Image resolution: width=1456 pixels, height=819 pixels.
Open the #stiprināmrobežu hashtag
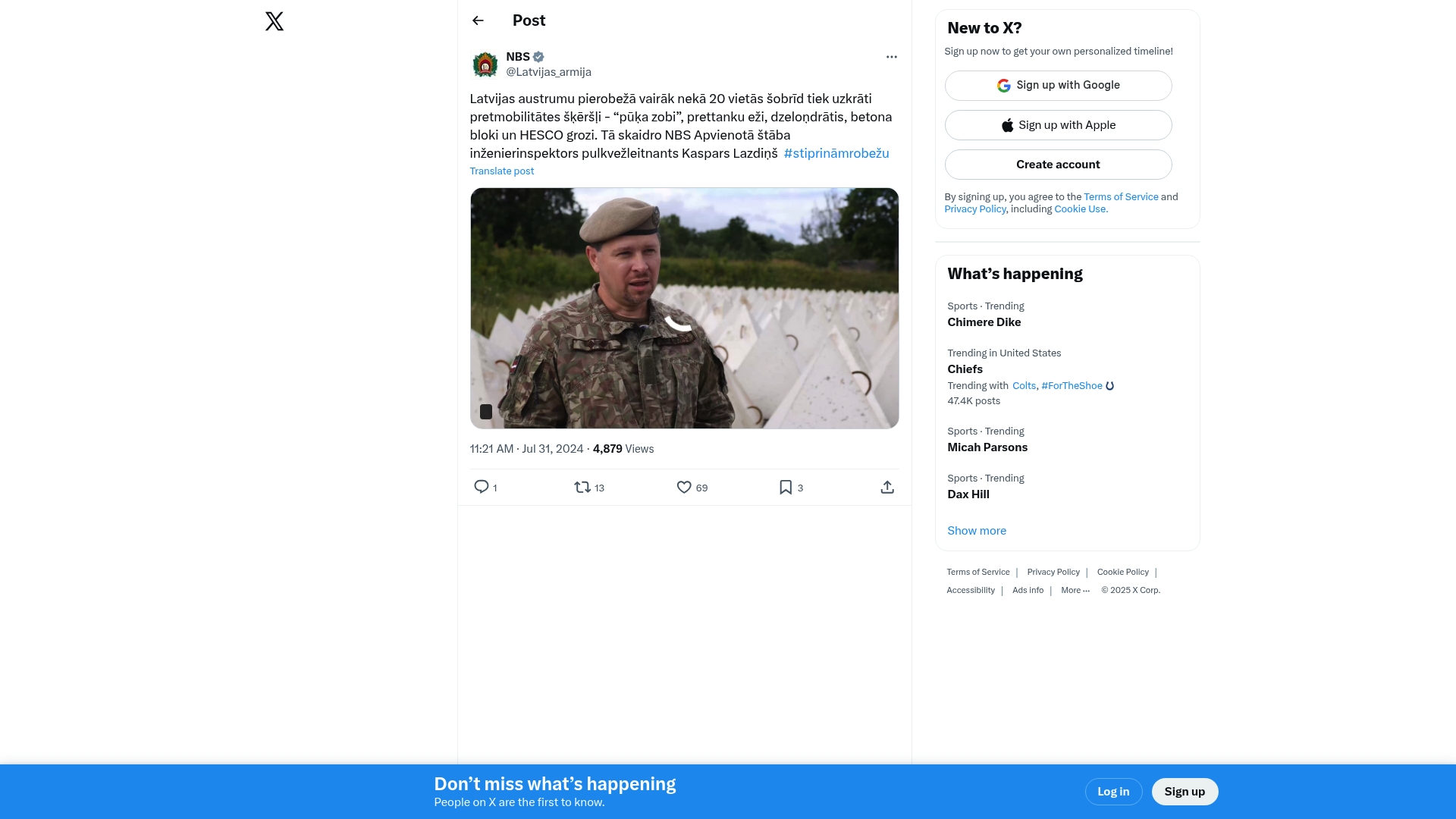click(x=836, y=153)
